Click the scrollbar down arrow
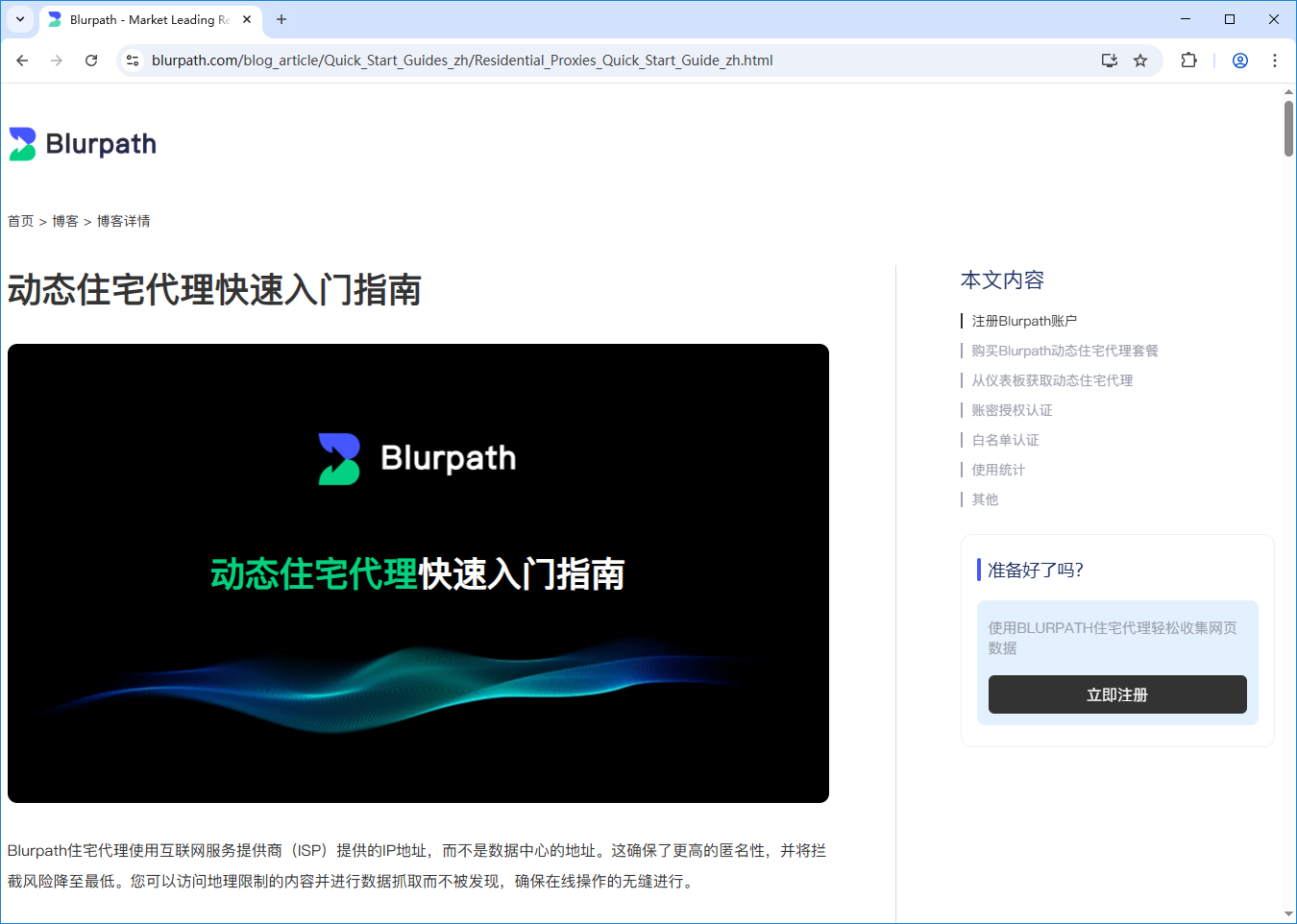The height and width of the screenshot is (924, 1297). coord(1289,914)
